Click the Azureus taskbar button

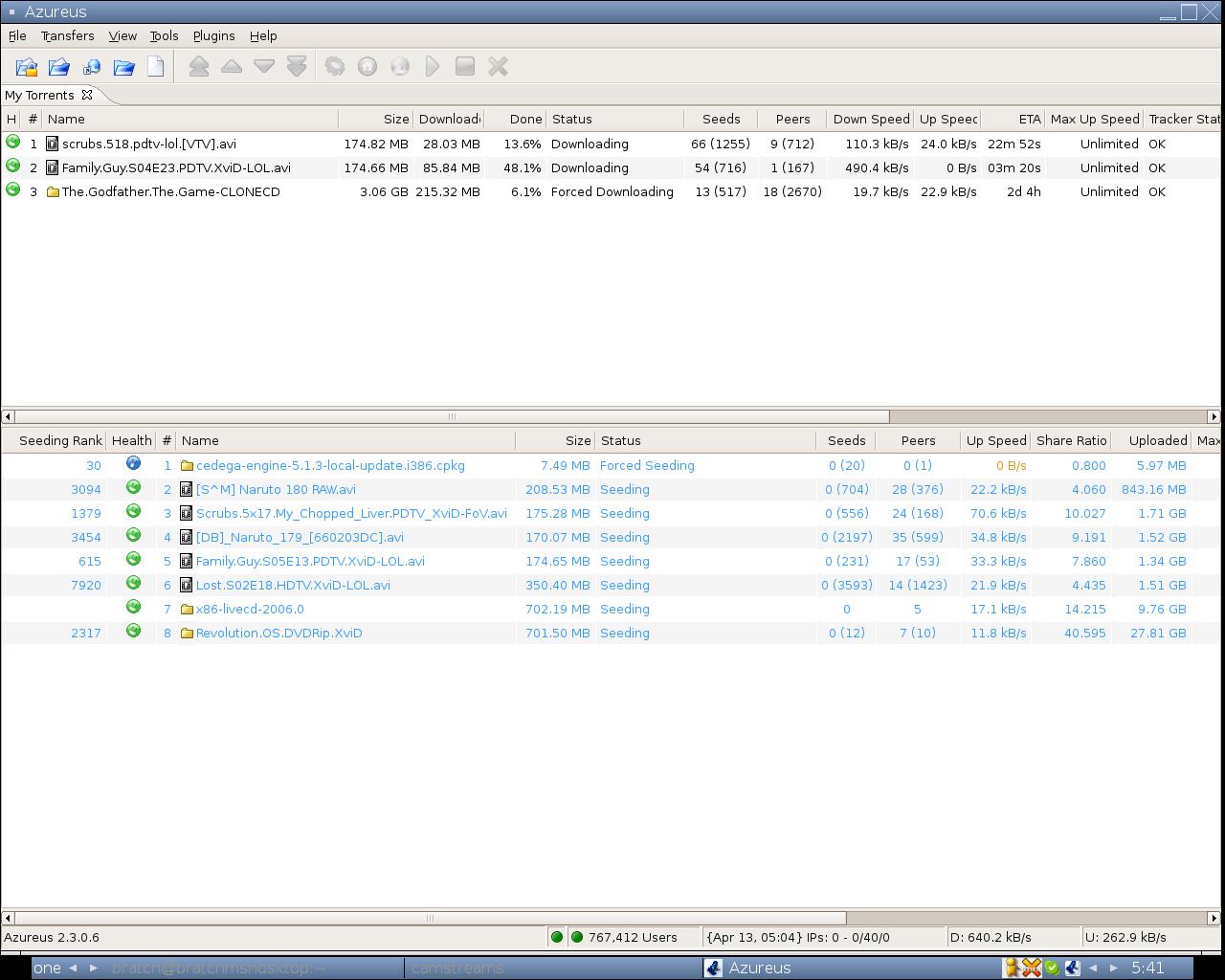(851, 968)
